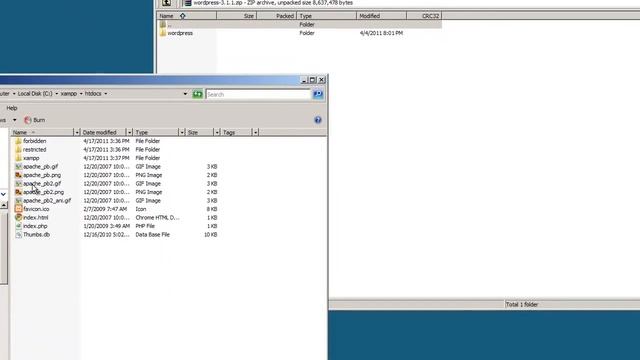The image size is (640, 360).
Task: Sort archive list by CRC32 column
Action: point(424,16)
